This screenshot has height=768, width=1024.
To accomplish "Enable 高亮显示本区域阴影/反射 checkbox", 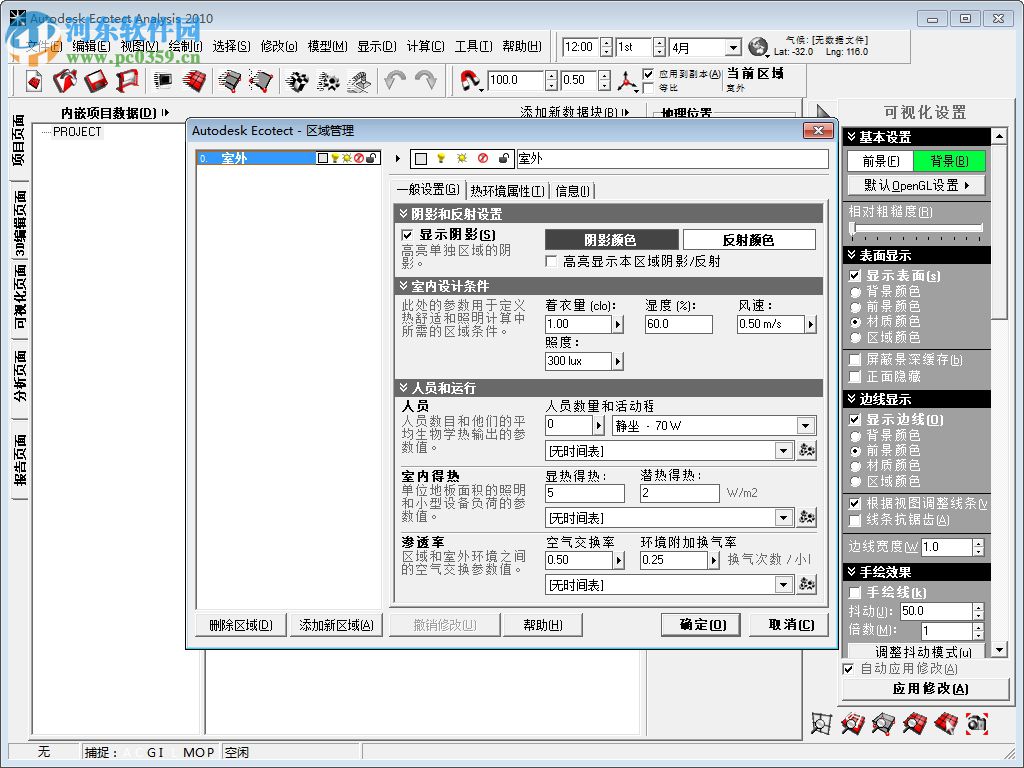I will [551, 261].
